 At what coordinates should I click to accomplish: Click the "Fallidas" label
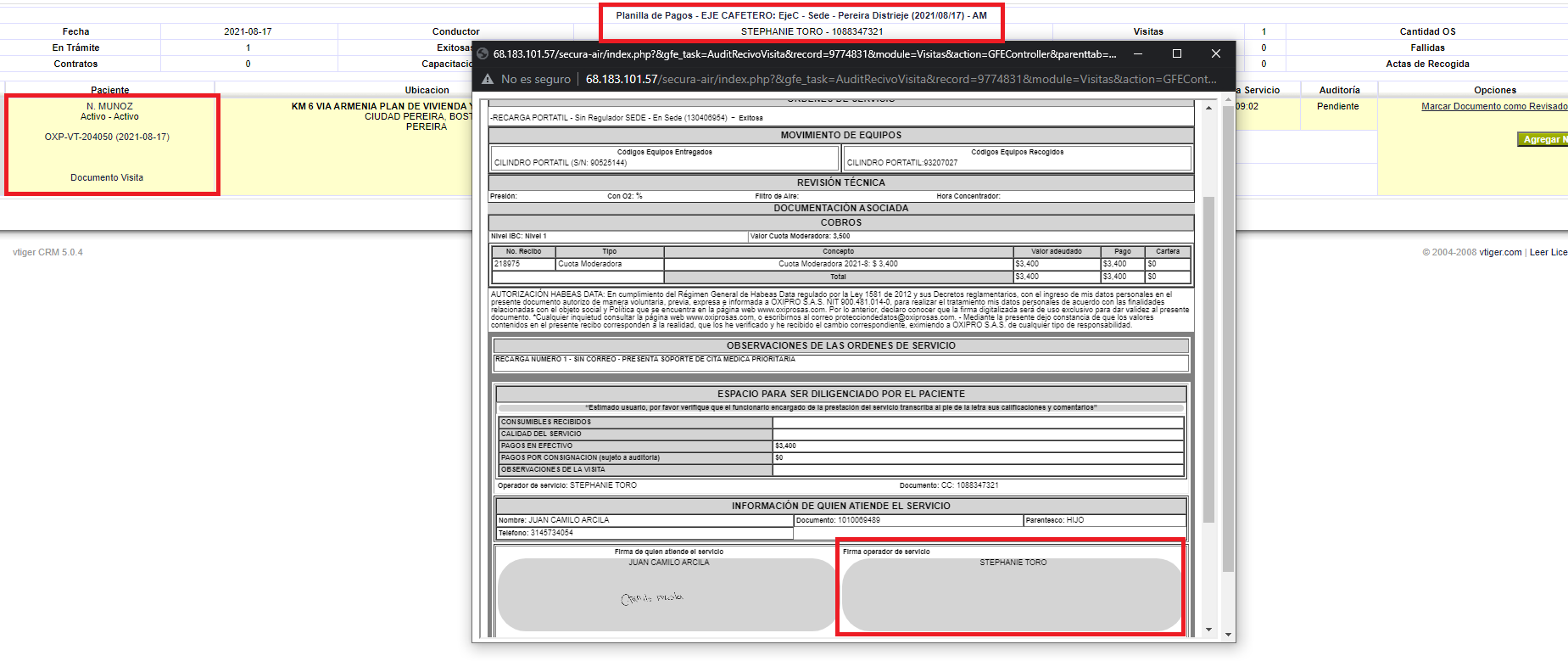(x=1428, y=48)
